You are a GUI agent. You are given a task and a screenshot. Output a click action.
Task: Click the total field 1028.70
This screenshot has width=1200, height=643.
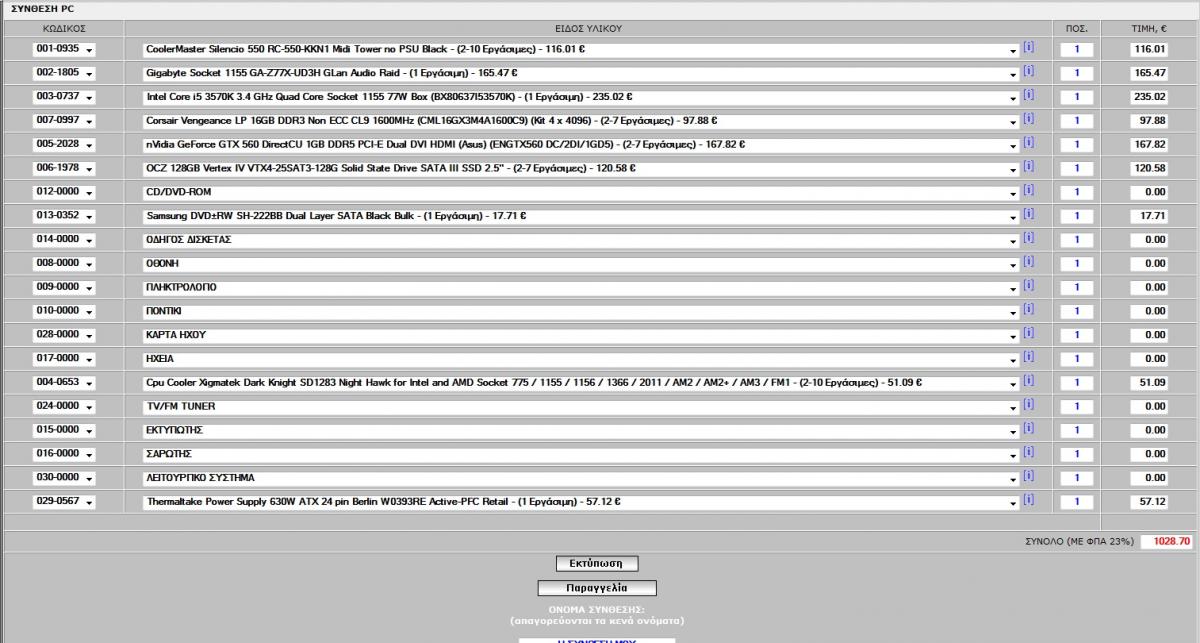(x=1166, y=541)
